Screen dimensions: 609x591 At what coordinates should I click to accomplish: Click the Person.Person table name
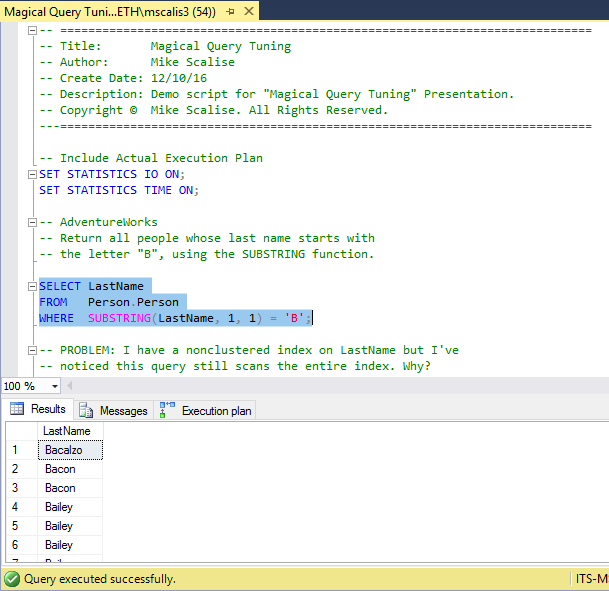click(x=133, y=302)
